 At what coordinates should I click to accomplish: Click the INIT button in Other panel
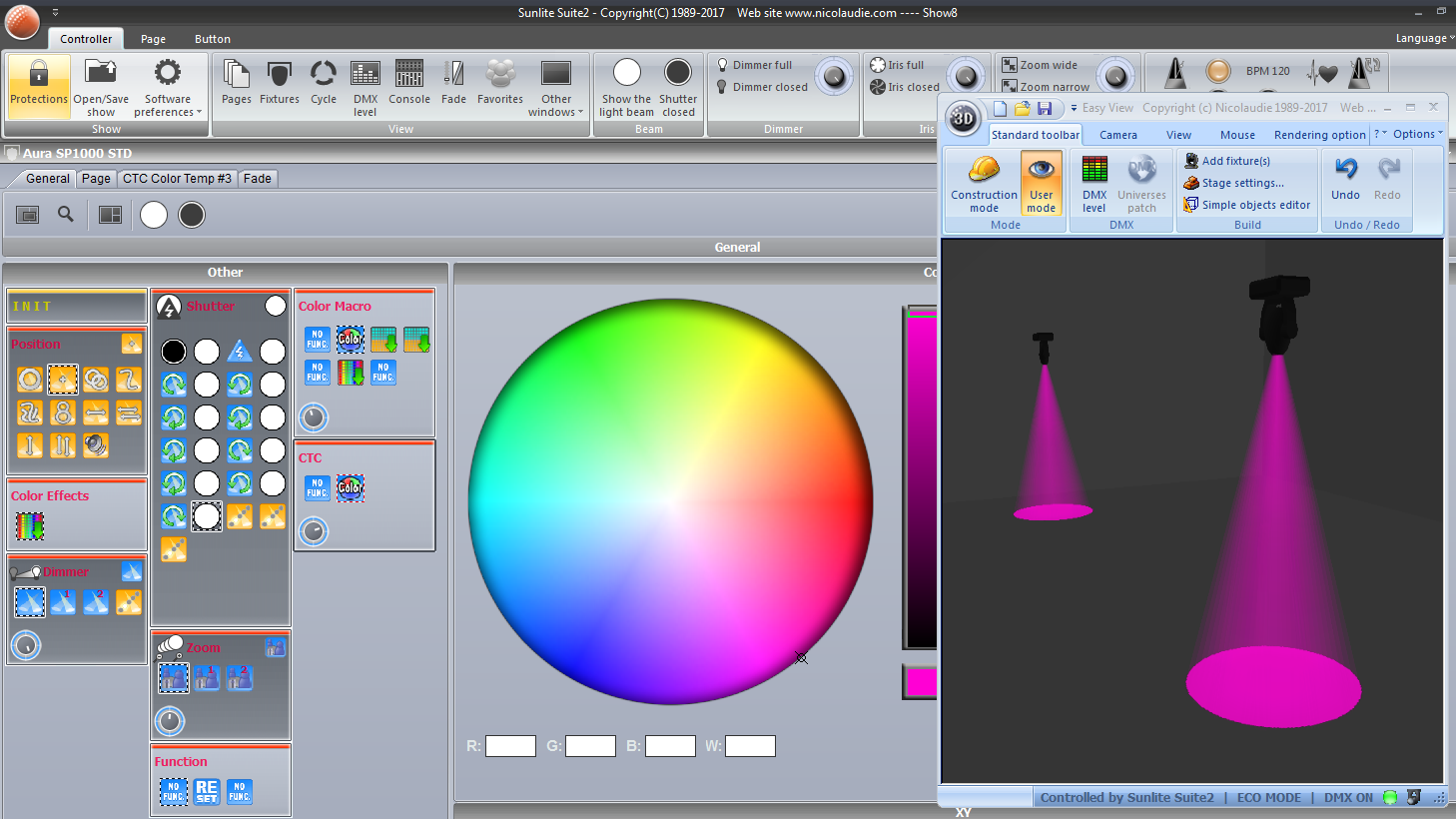click(77, 307)
